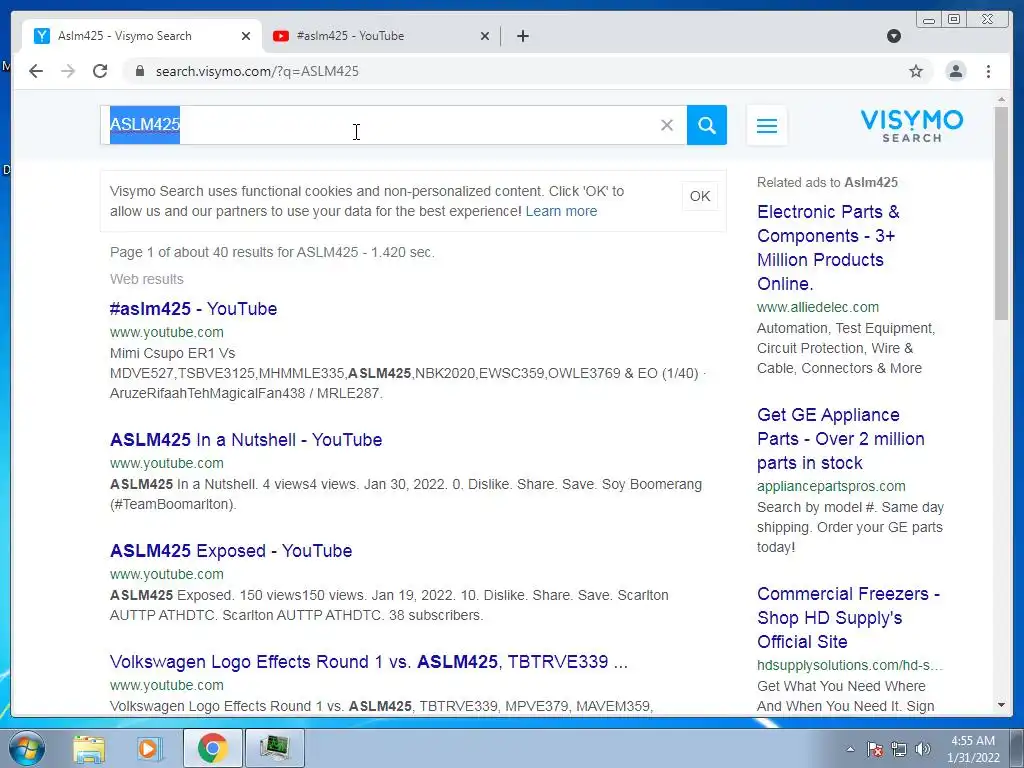Click the hdsupplysolutions.com ad URL
Screen dimensions: 1024x768
coord(850,665)
